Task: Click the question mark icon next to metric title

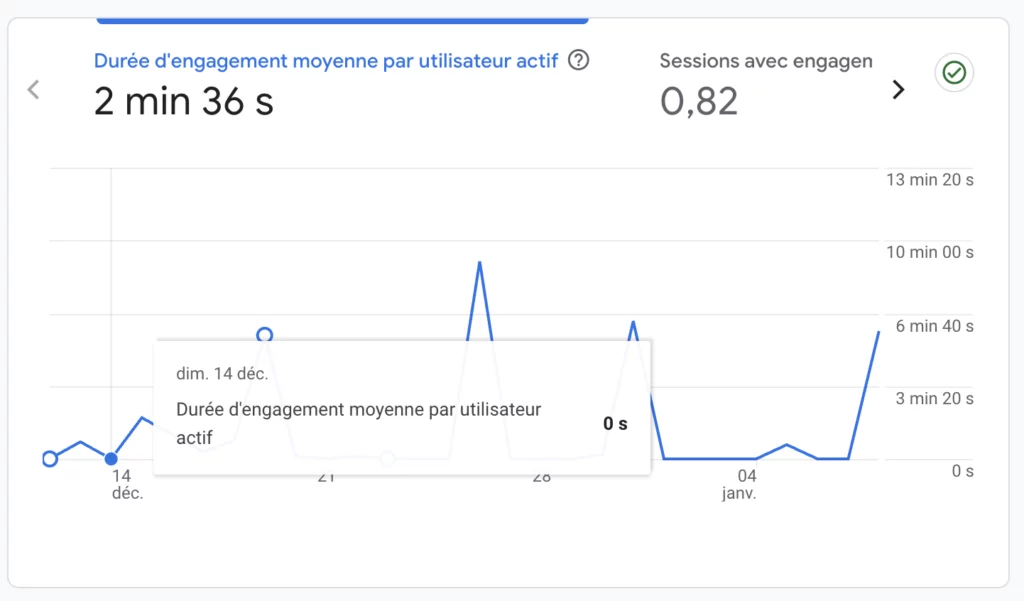Action: [578, 61]
